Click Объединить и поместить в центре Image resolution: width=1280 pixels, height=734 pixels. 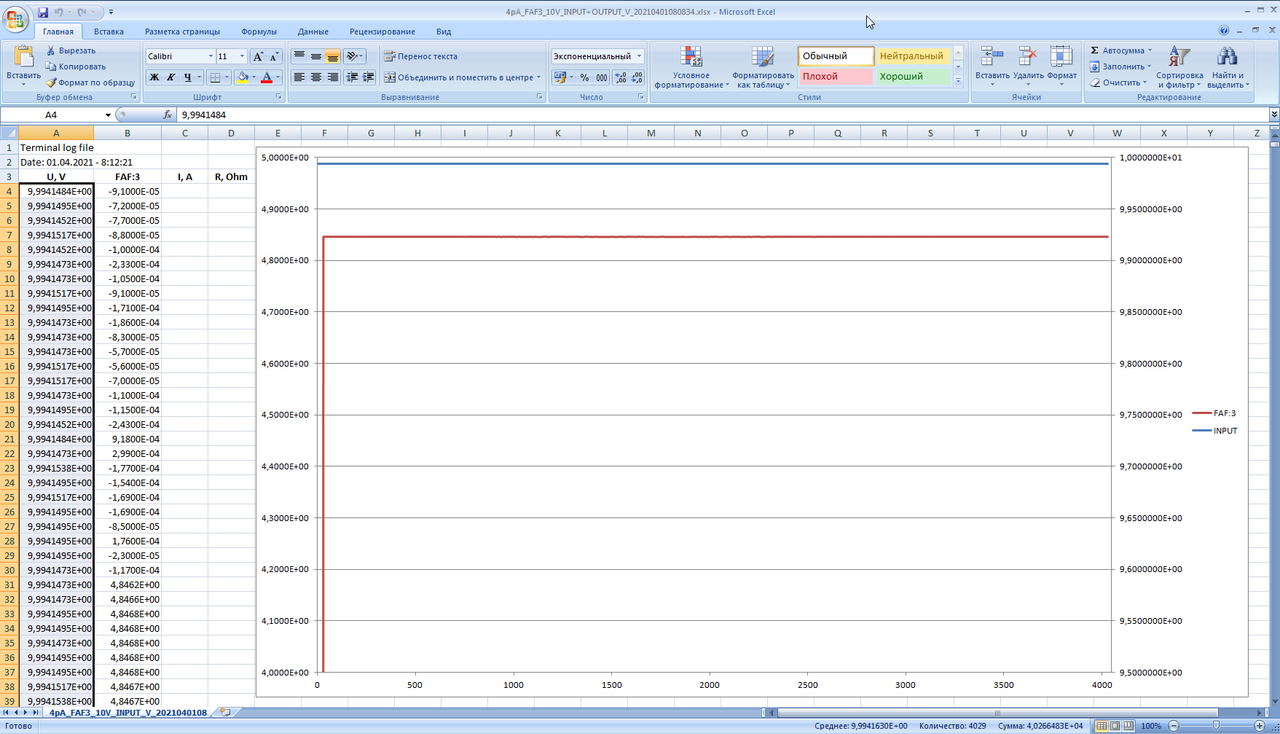click(461, 77)
